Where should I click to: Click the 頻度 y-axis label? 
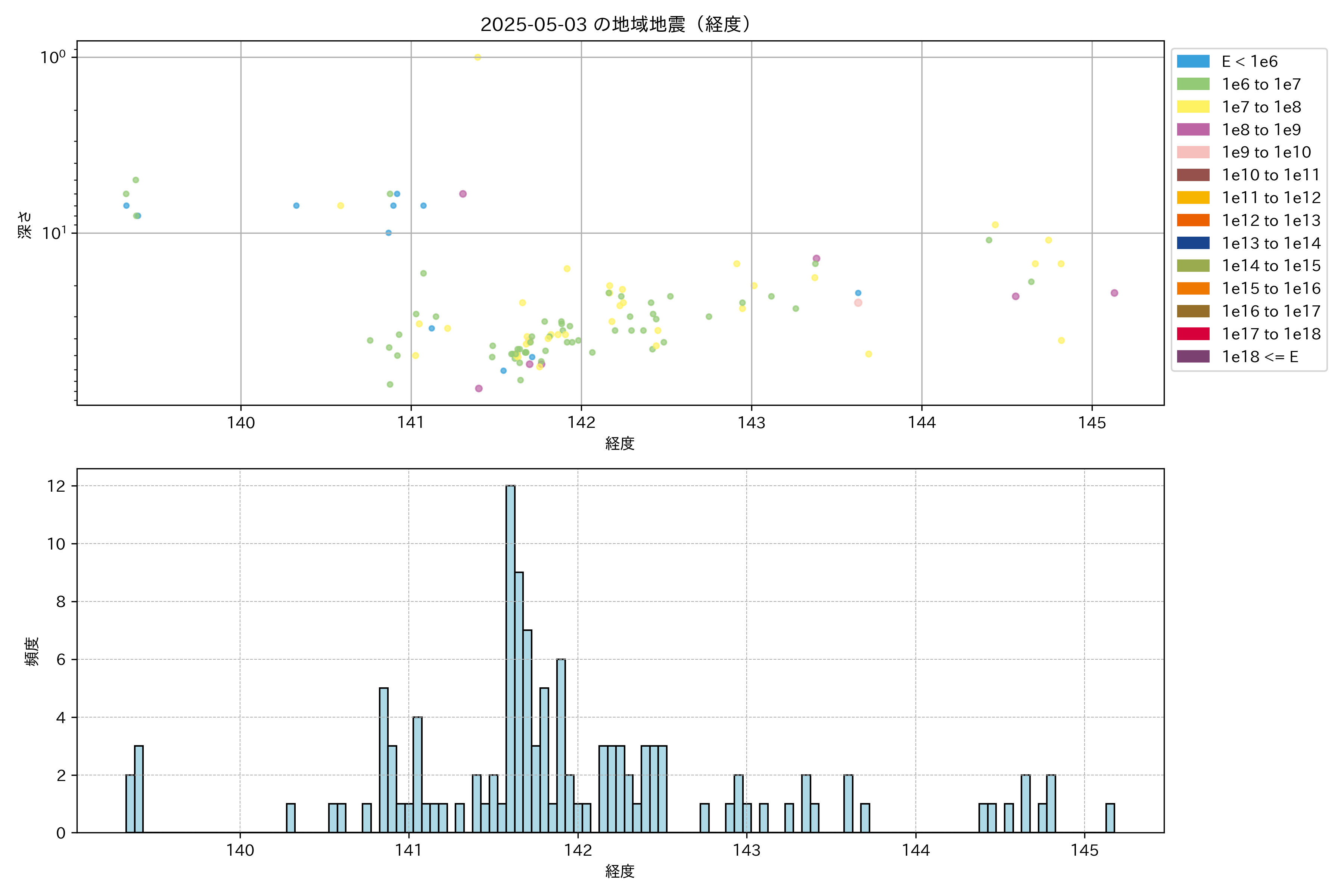click(32, 651)
